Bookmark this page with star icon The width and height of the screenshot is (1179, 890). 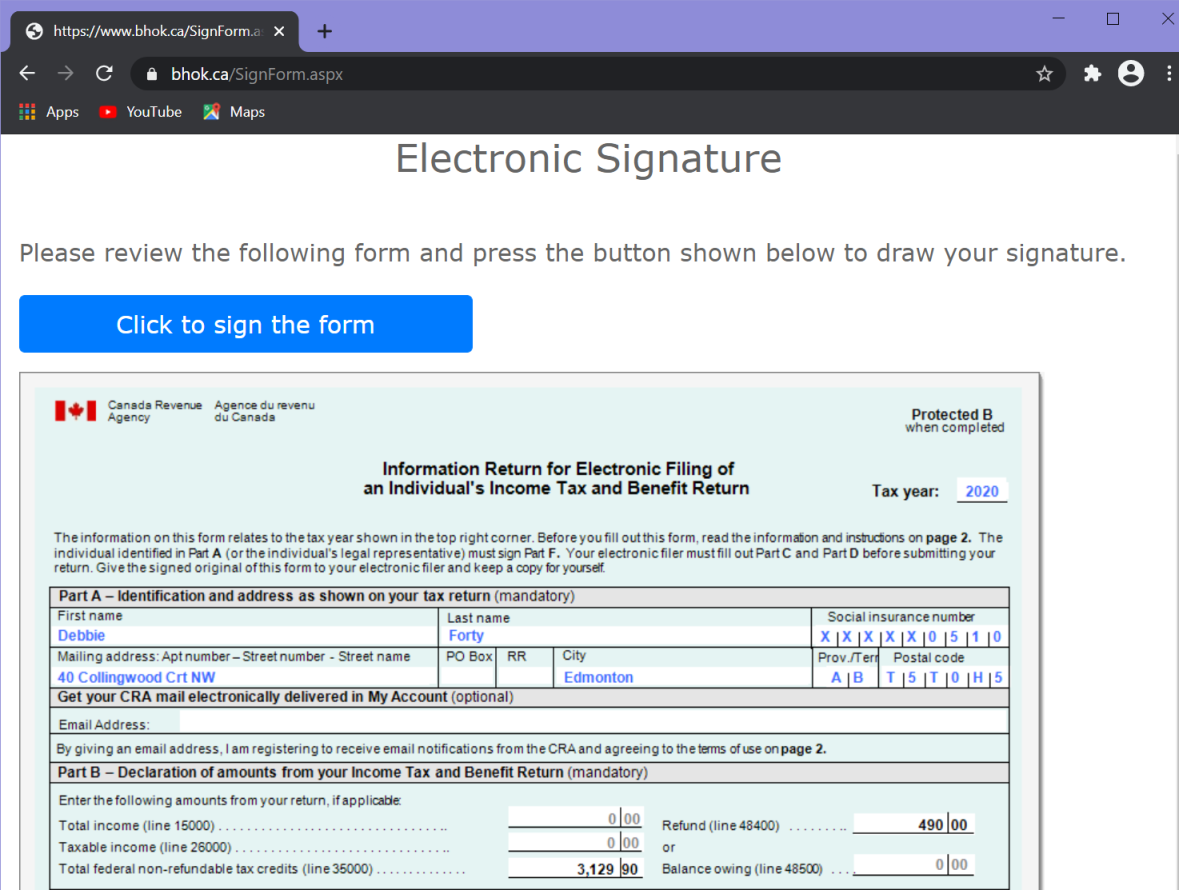(1044, 74)
